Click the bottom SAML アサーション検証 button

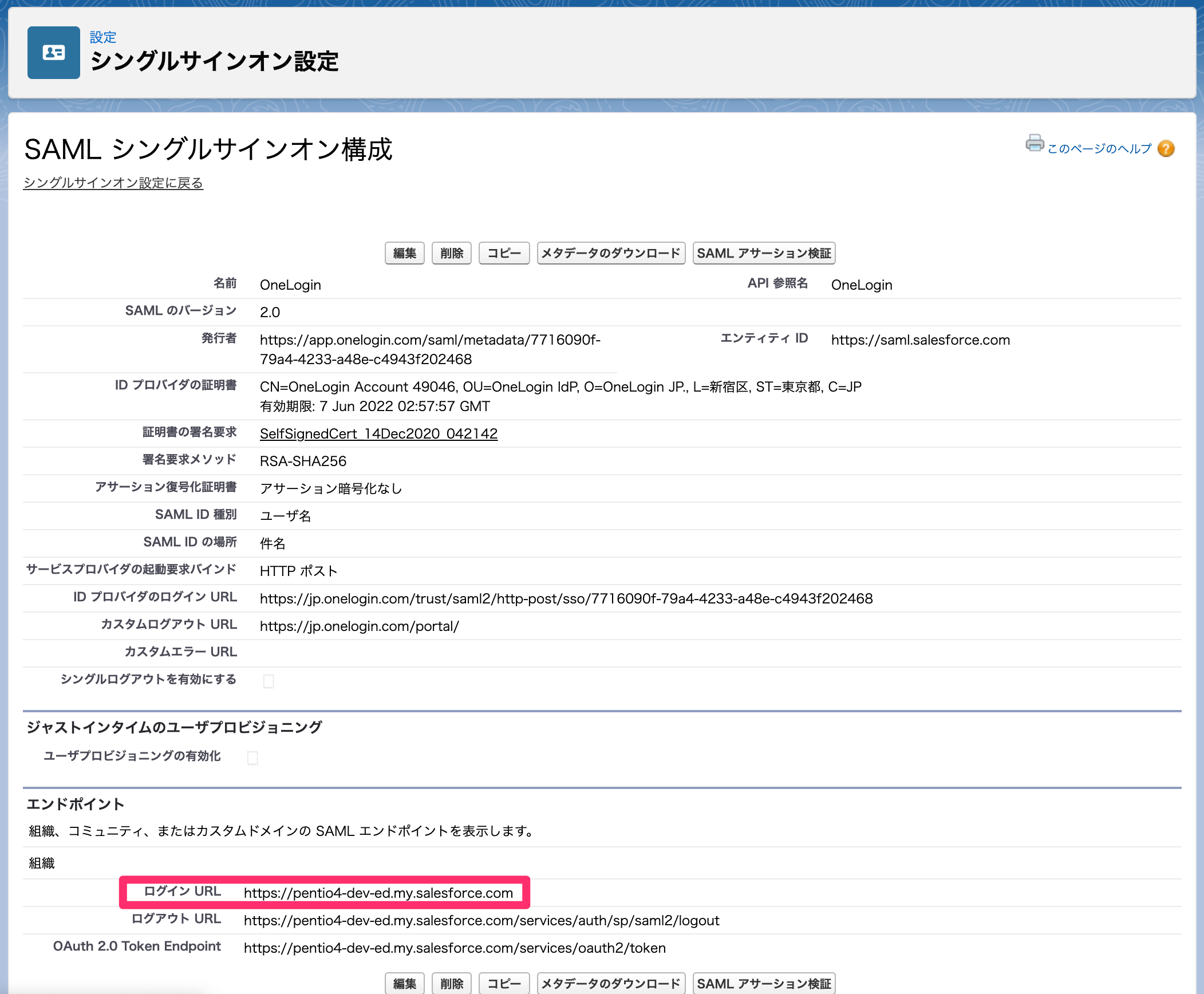point(764,983)
